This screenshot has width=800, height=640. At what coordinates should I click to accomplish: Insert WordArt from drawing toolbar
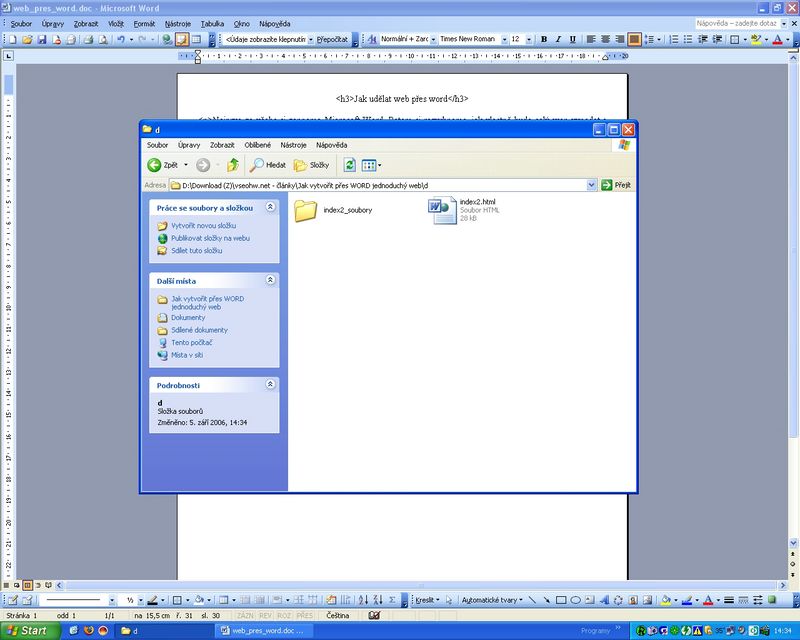(604, 600)
